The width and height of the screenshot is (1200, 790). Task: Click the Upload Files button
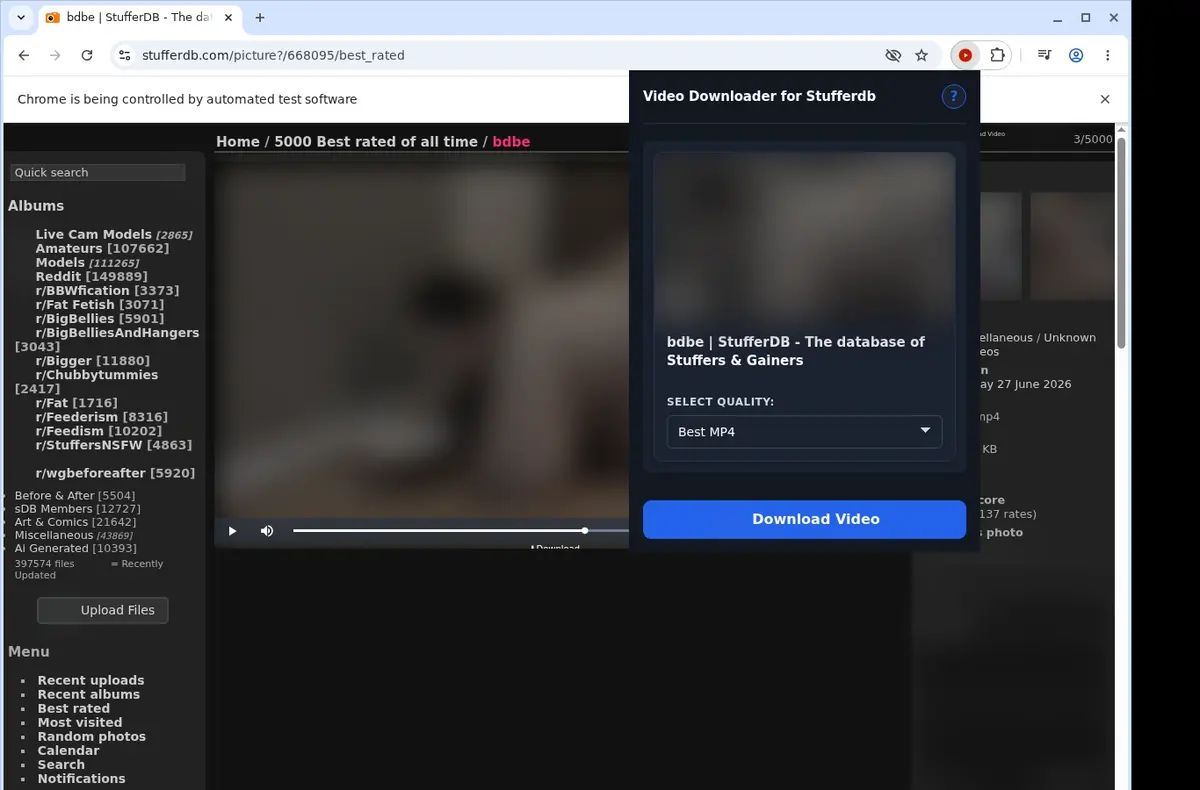[x=103, y=610]
